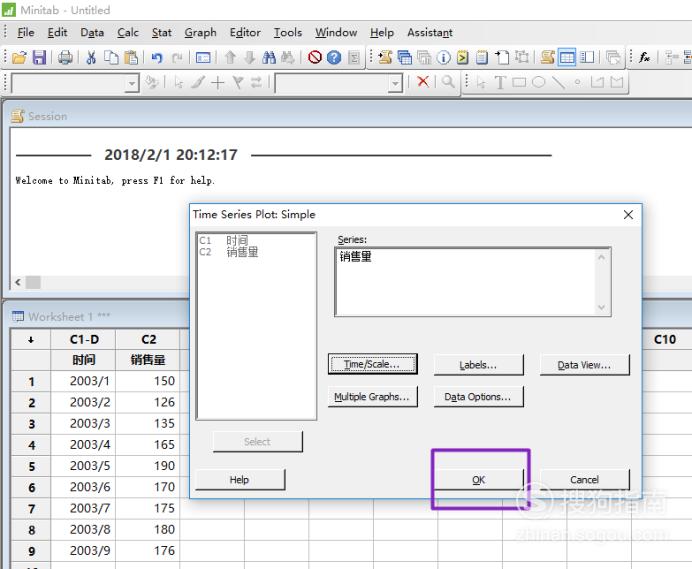Image resolution: width=692 pixels, height=569 pixels.
Task: Click cell with value 2003/4
Action: click(83, 445)
